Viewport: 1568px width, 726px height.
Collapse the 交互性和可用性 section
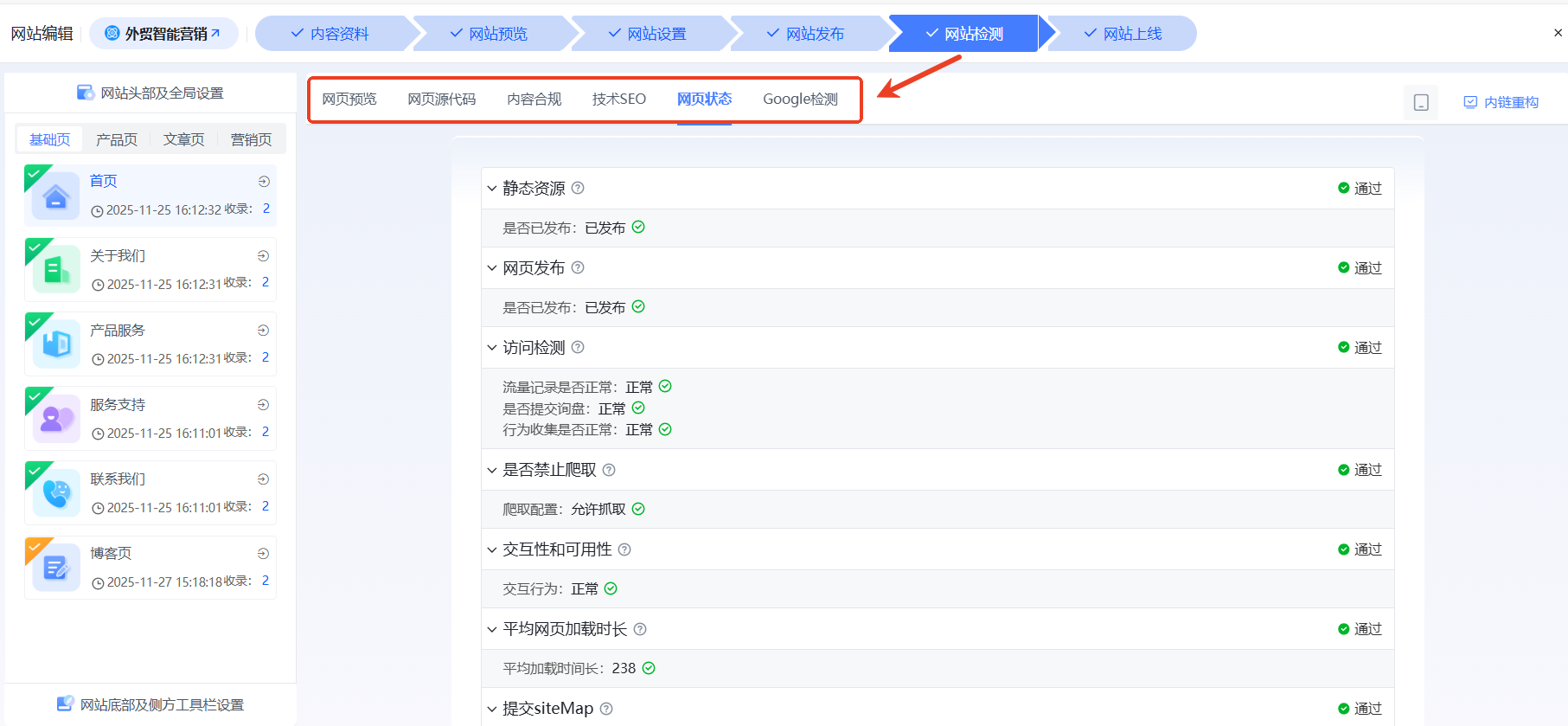coord(492,549)
